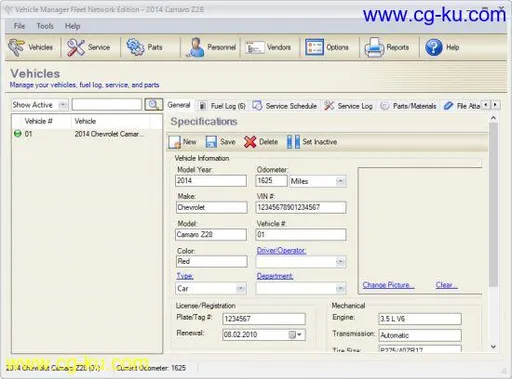Click the Color field showing Red
512x379 pixels.
[212, 261]
